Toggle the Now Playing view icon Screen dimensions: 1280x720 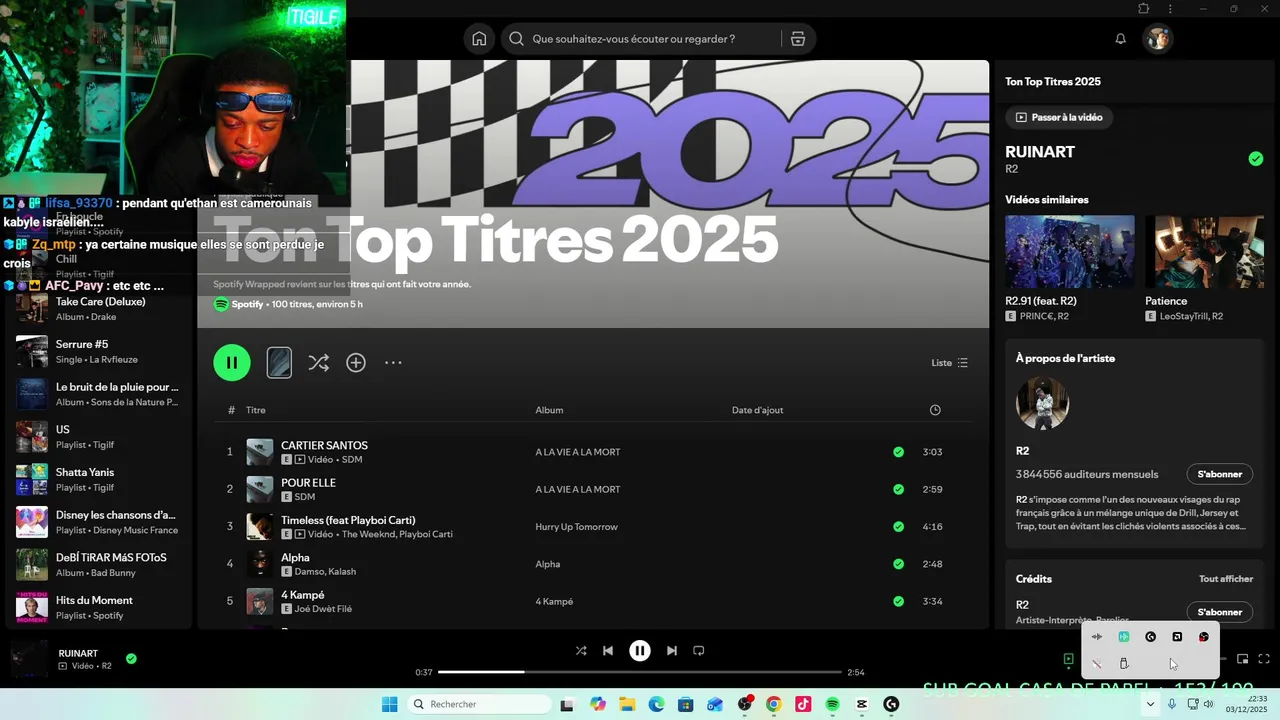[1068, 659]
